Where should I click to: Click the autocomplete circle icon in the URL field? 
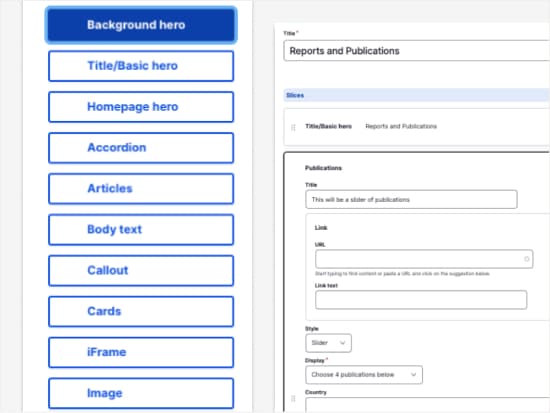(x=526, y=259)
